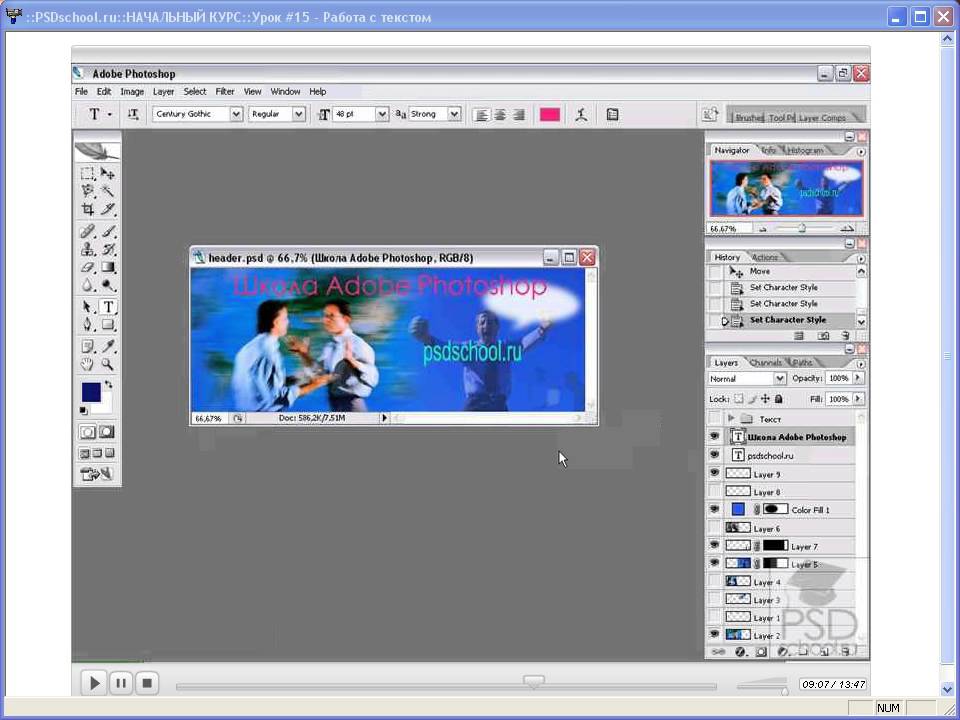Select the Lasso tool
The height and width of the screenshot is (720, 960).
(x=88, y=191)
